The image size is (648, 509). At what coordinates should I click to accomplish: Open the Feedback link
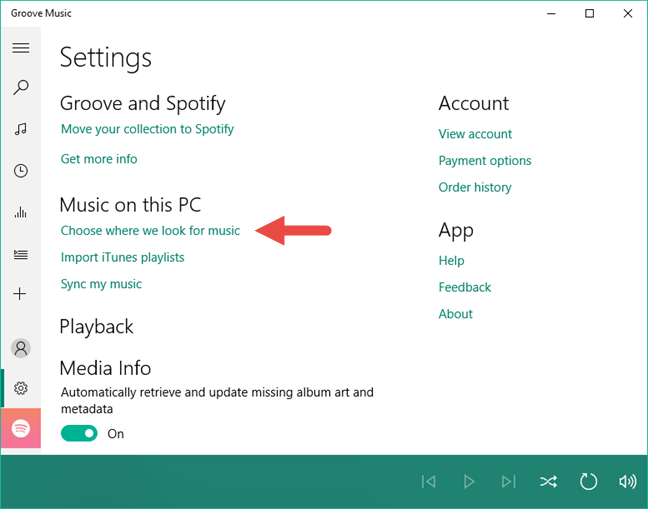[x=465, y=287]
